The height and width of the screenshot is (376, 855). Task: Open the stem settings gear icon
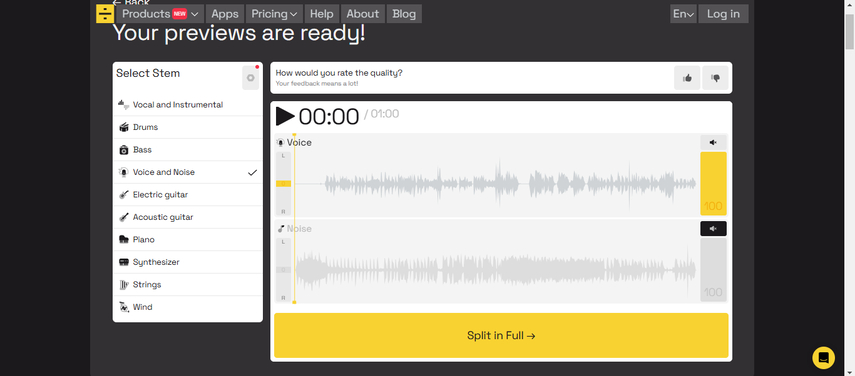pos(250,78)
